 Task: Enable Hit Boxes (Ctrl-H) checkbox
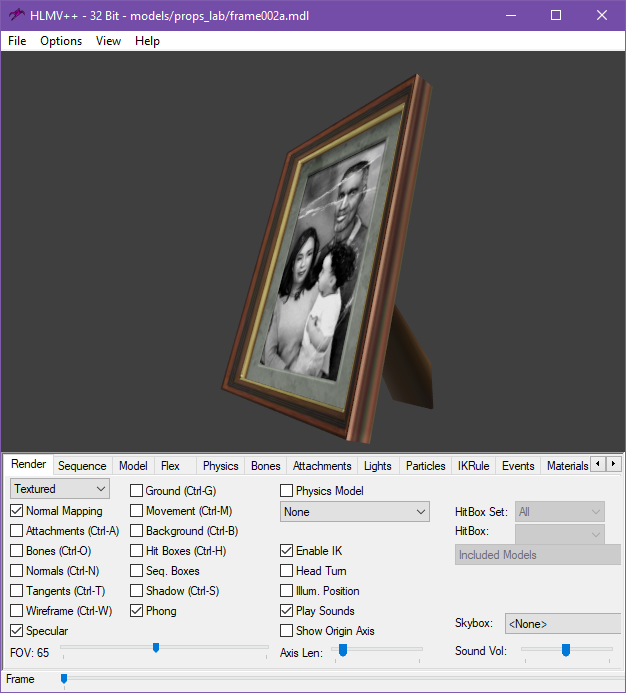137,551
